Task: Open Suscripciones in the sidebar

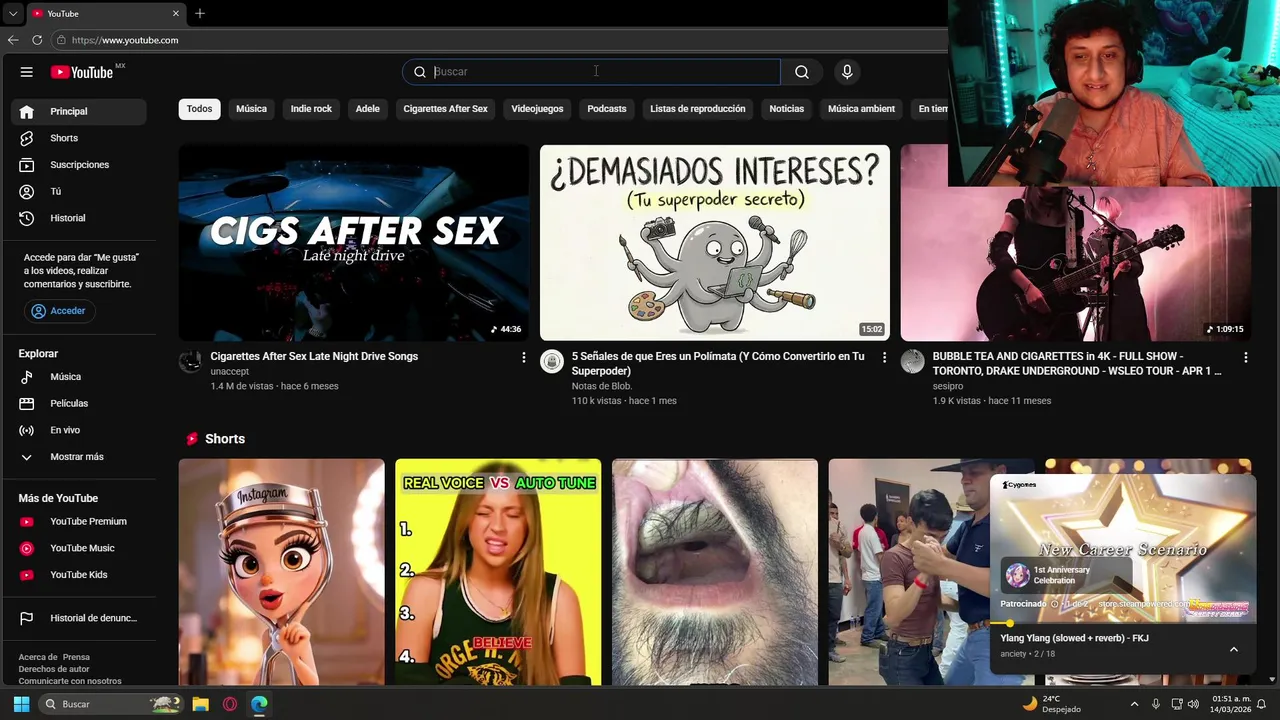Action: tap(78, 165)
